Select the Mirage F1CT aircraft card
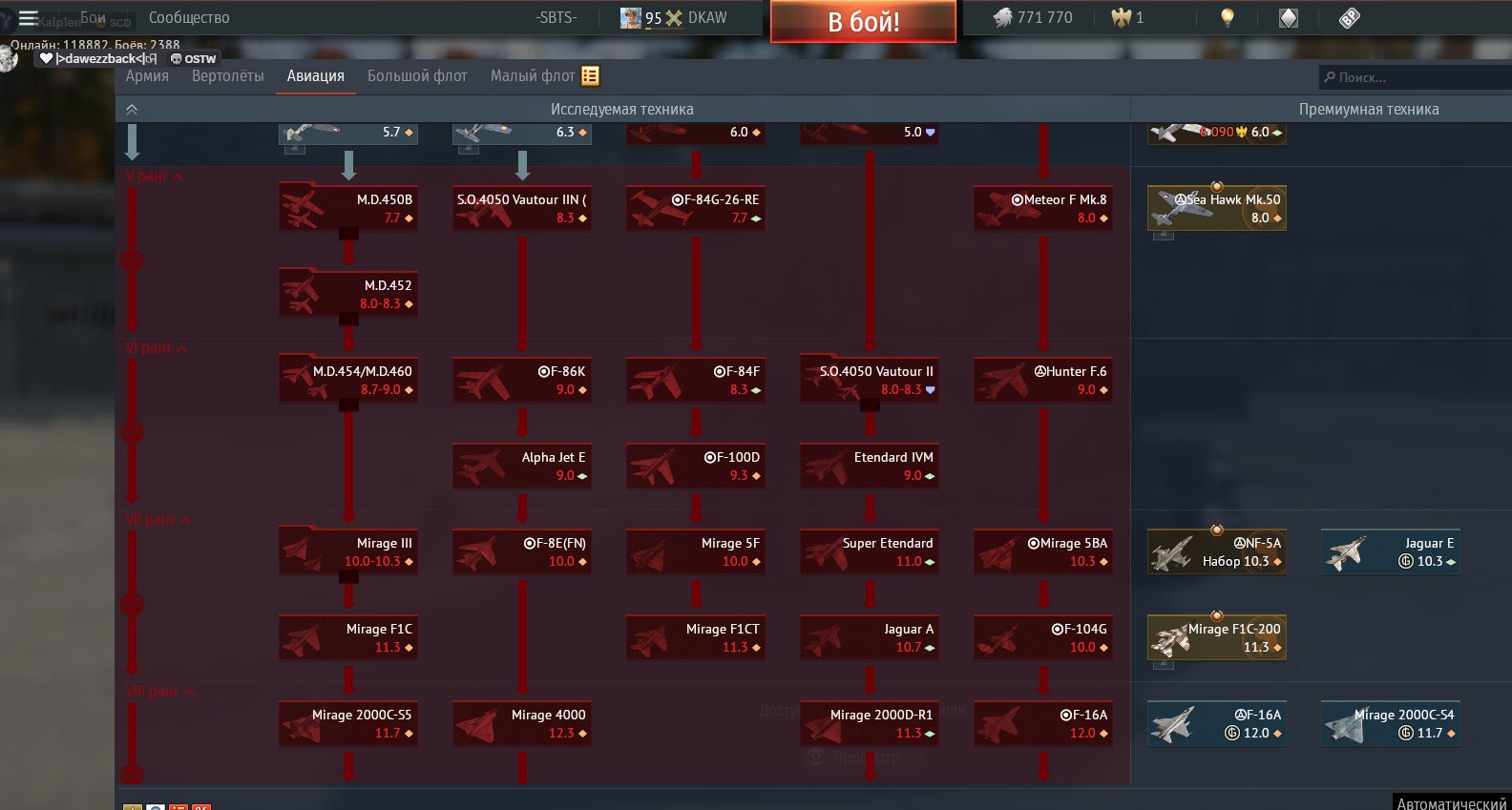The image size is (1512, 810). pyautogui.click(x=696, y=637)
